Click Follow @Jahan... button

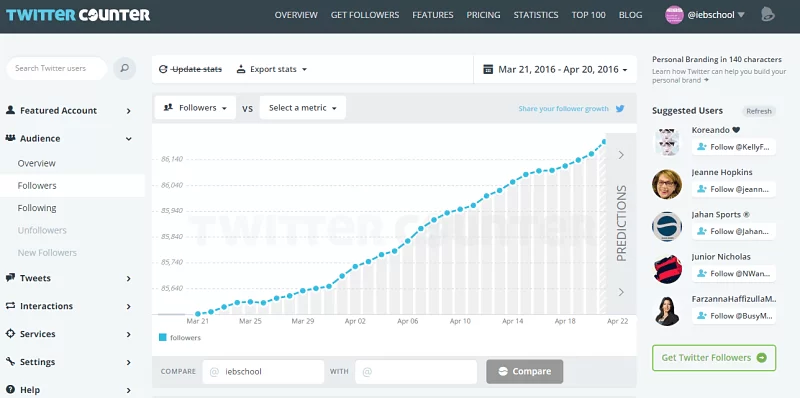coord(734,231)
